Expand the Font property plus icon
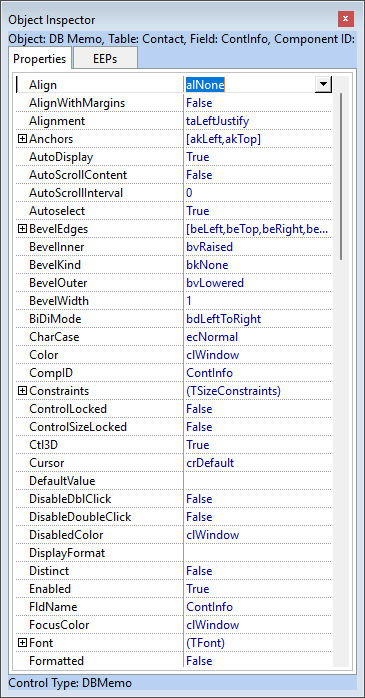 coord(22,643)
